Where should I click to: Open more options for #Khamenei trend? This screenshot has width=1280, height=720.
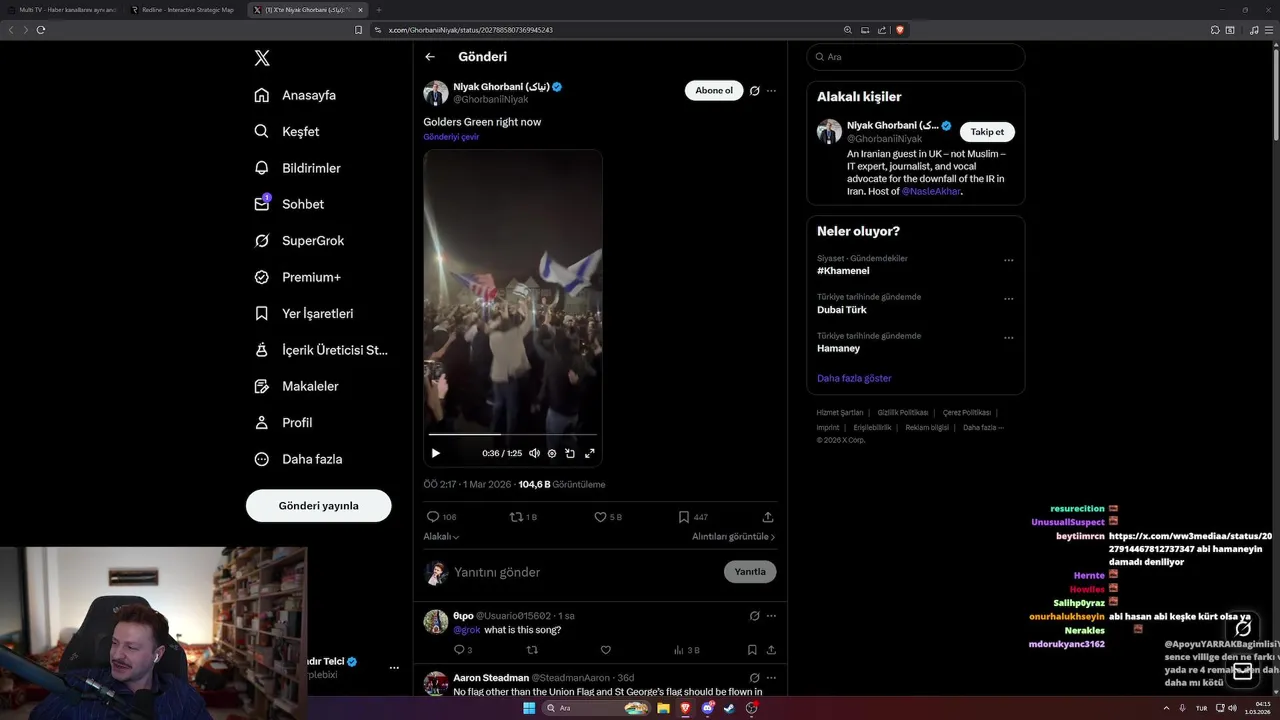pos(1009,260)
